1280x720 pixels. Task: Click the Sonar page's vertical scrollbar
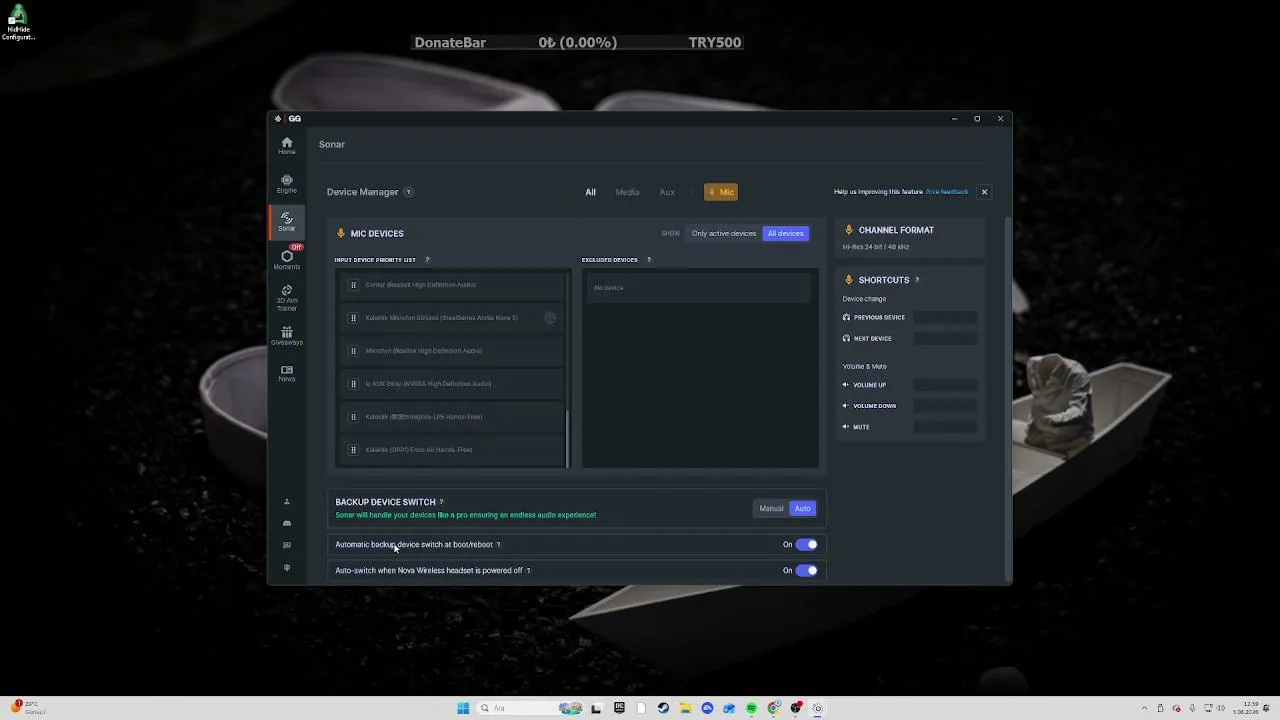click(1008, 398)
